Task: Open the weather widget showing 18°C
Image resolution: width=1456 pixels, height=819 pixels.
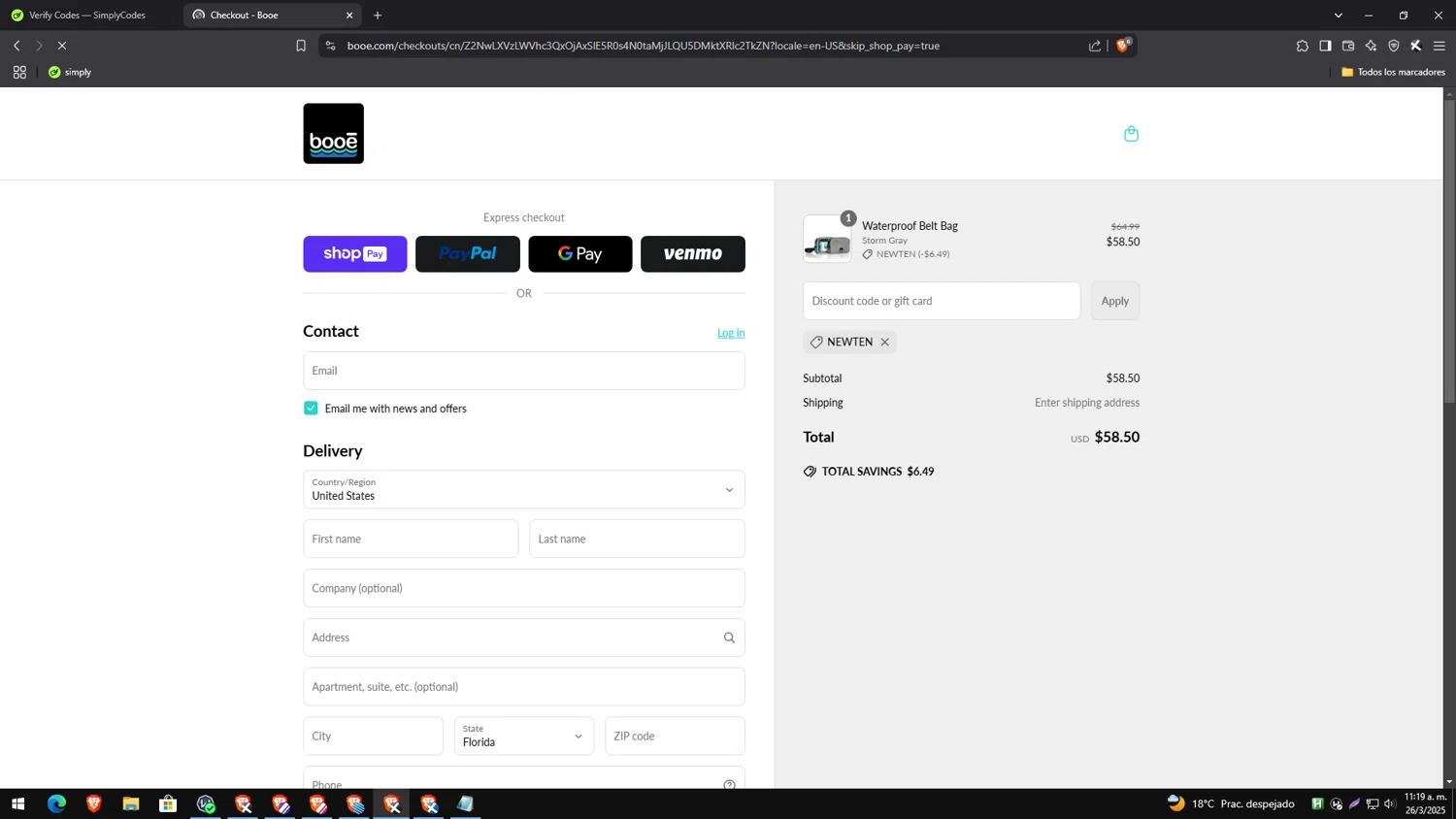Action: [x=1231, y=803]
